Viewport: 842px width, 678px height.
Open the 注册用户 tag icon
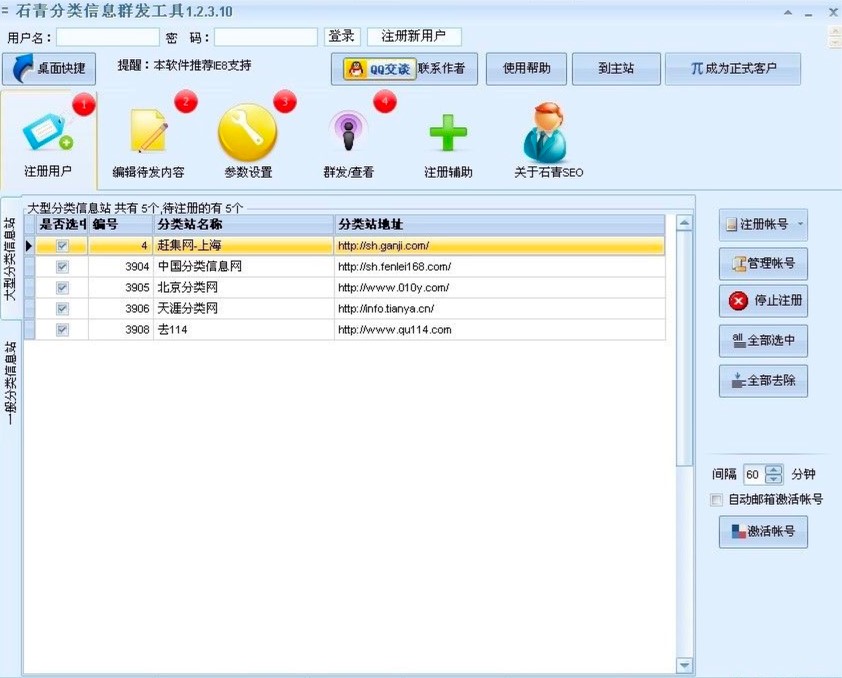[47, 132]
